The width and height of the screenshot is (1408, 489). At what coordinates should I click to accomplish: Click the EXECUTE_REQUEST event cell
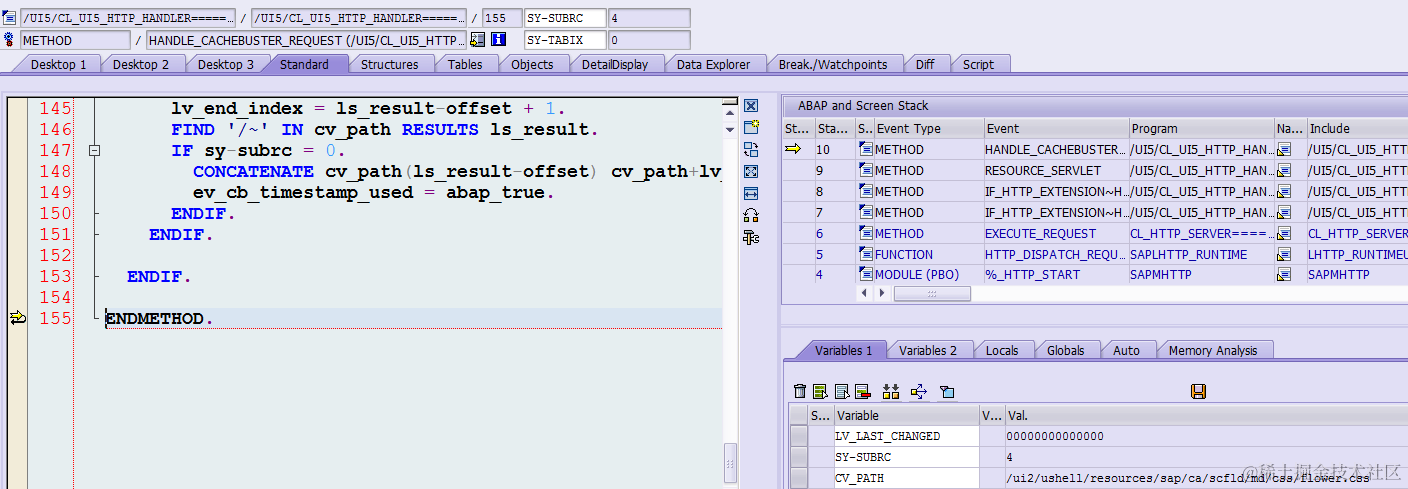[x=1055, y=233]
